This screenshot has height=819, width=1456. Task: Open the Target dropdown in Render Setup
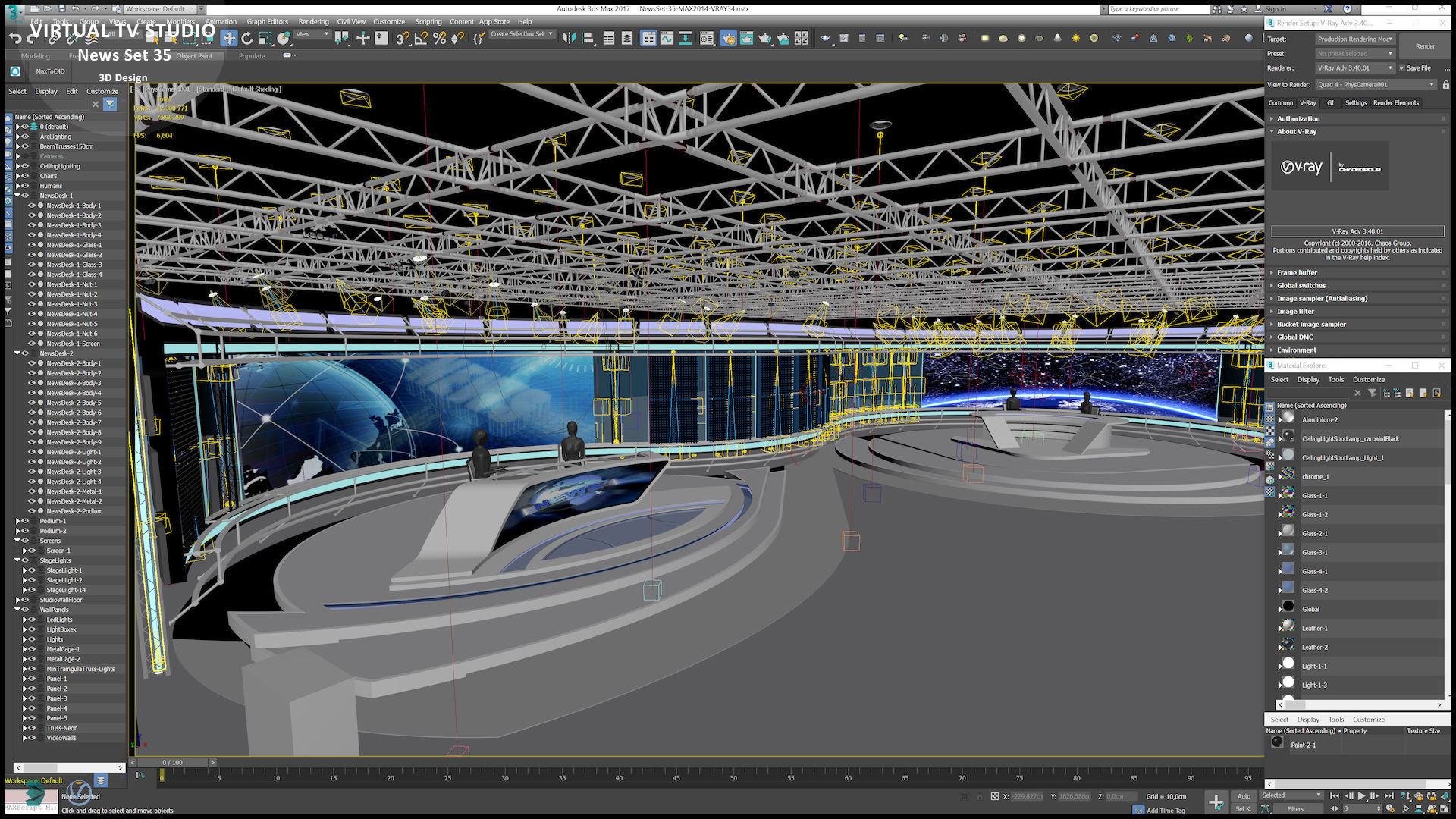pyautogui.click(x=1354, y=39)
